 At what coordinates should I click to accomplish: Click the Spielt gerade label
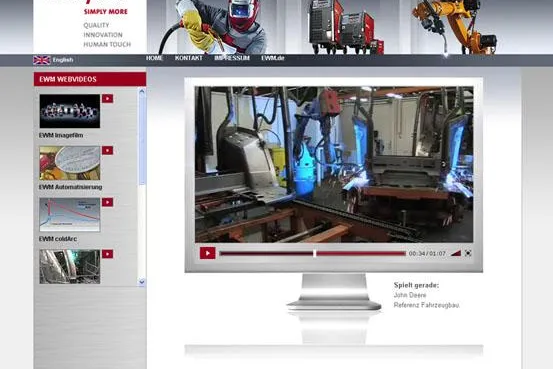tap(417, 285)
